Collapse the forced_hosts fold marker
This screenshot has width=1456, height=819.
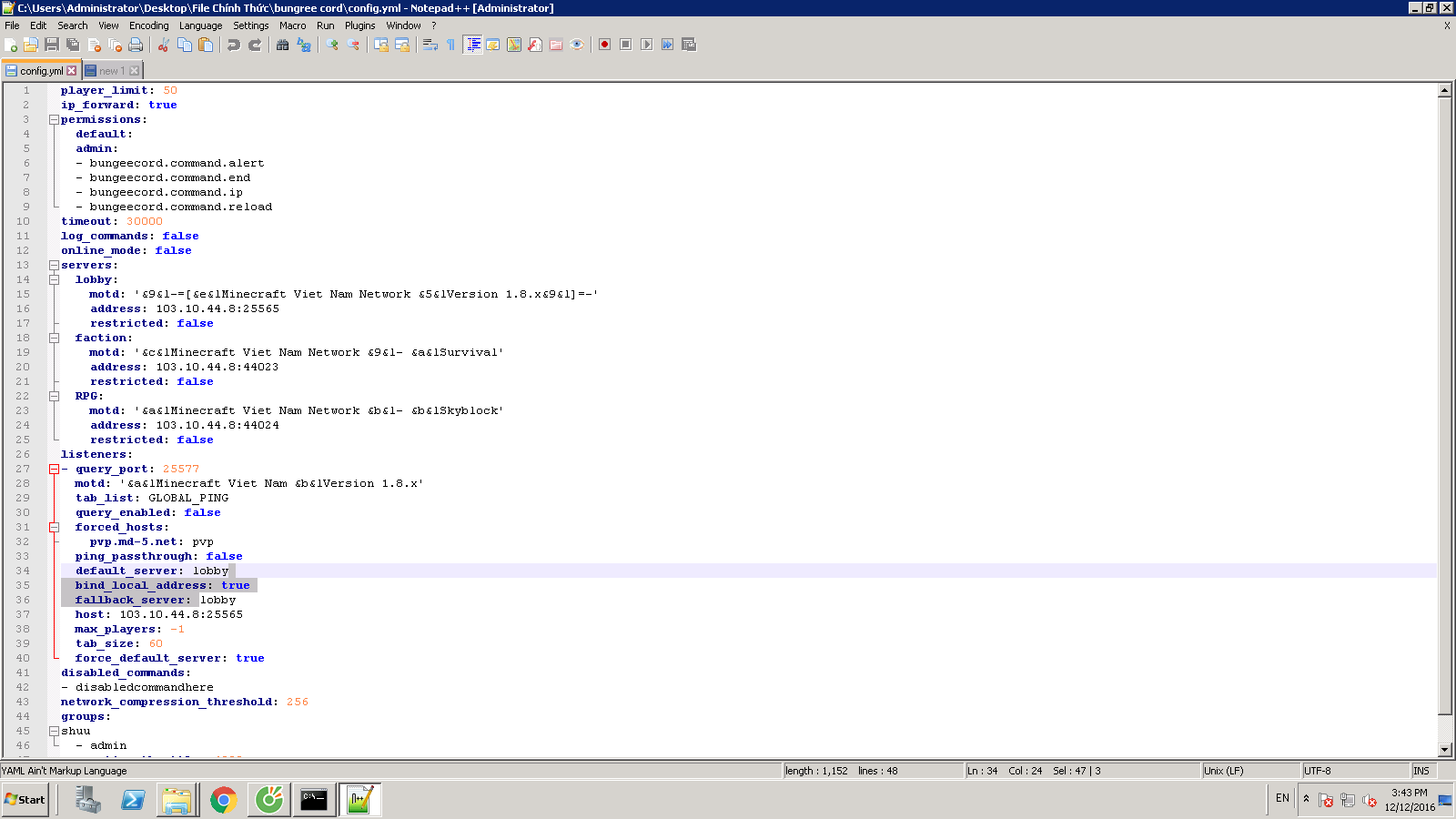pyautogui.click(x=54, y=528)
